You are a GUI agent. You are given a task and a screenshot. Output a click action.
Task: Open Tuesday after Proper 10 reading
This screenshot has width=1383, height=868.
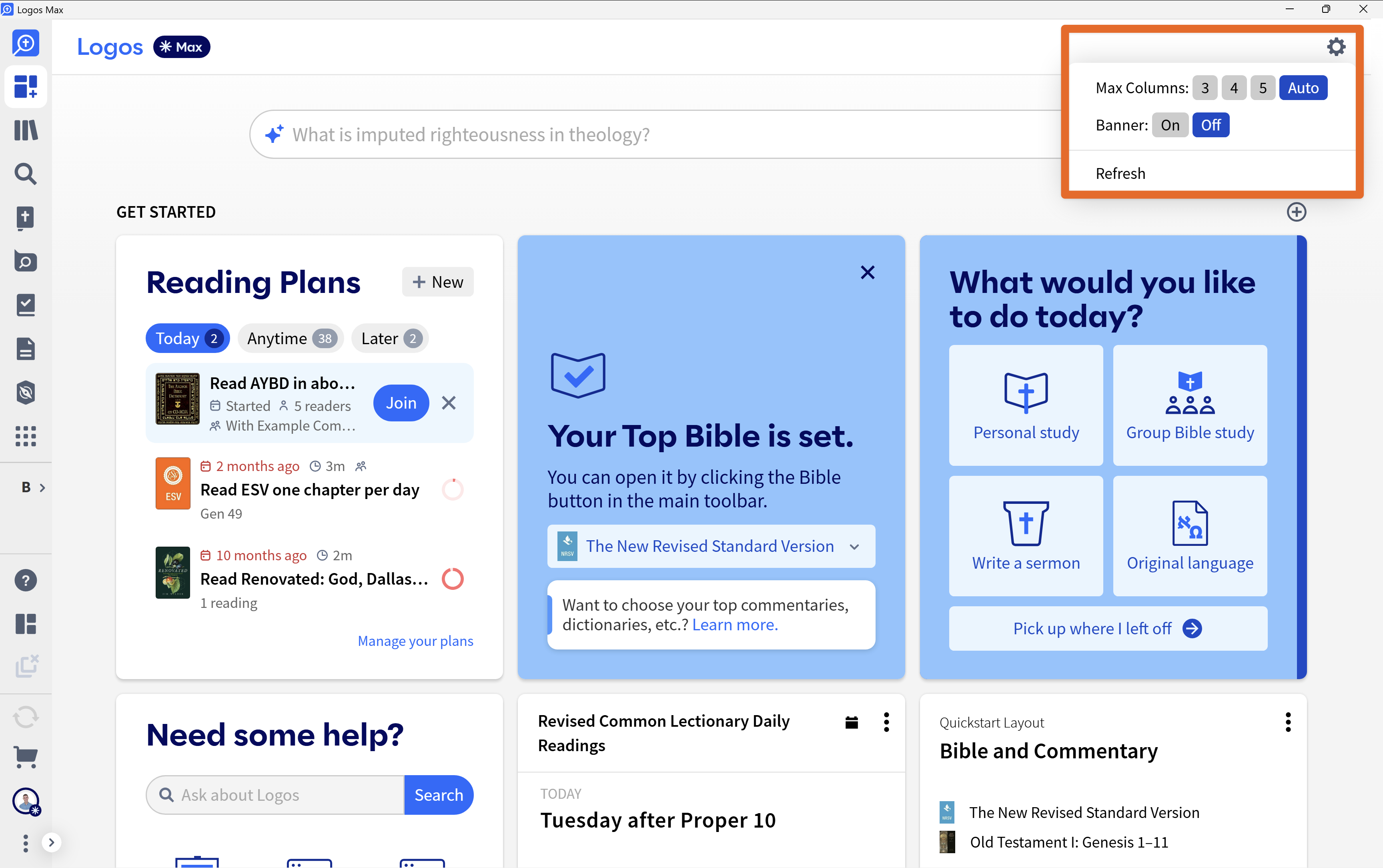pos(658,820)
